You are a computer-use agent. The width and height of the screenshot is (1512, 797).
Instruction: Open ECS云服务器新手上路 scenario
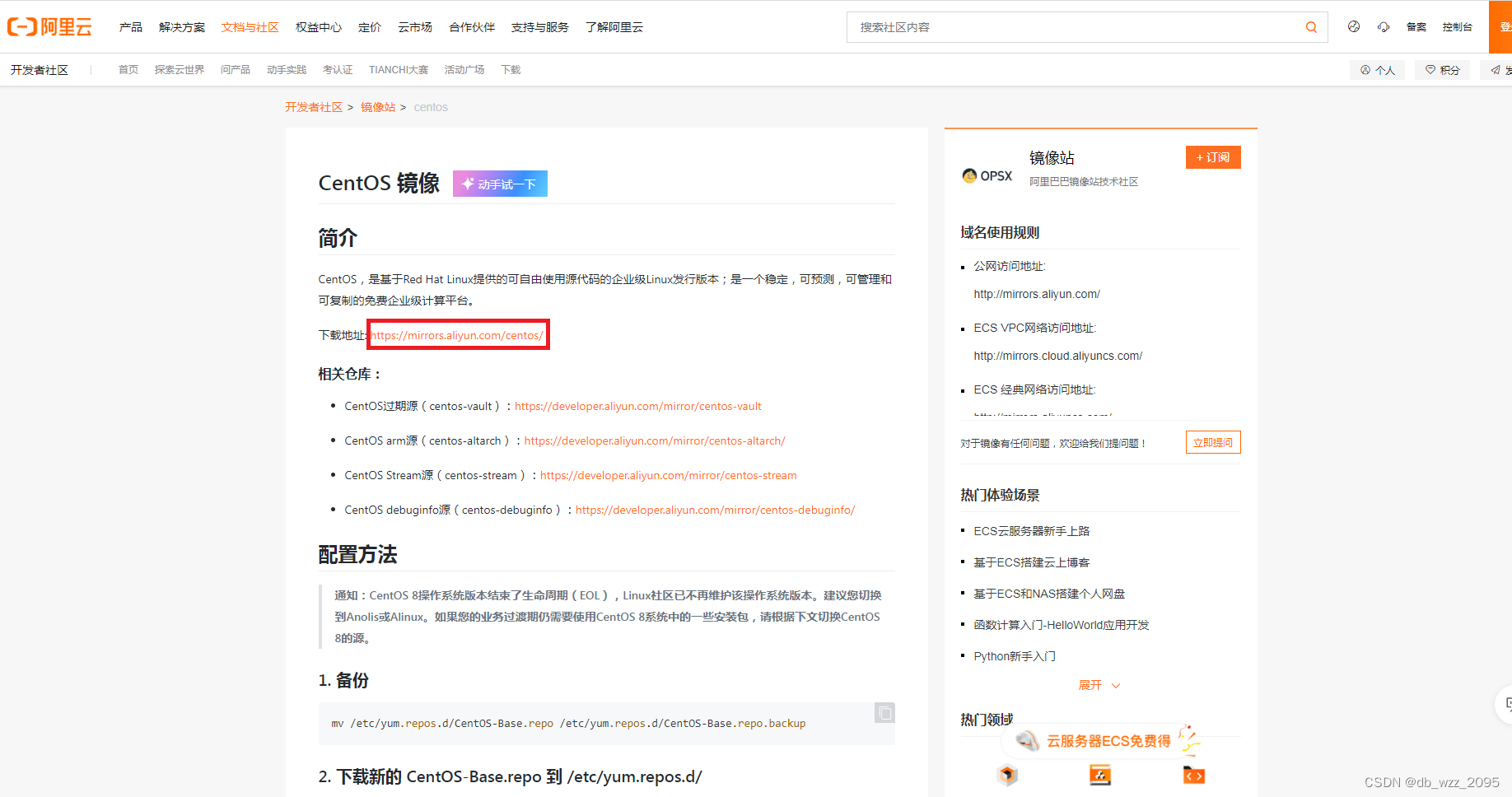(1032, 531)
